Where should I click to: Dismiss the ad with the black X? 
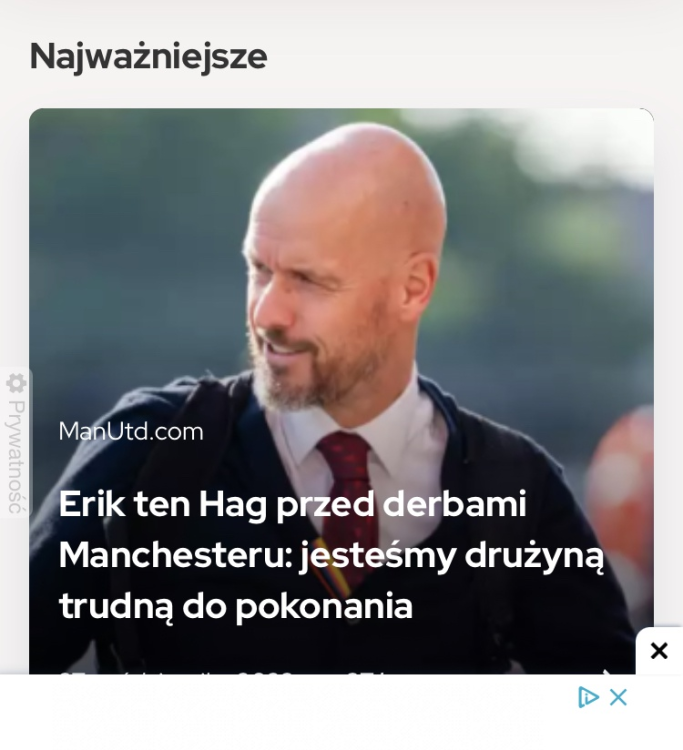[659, 651]
